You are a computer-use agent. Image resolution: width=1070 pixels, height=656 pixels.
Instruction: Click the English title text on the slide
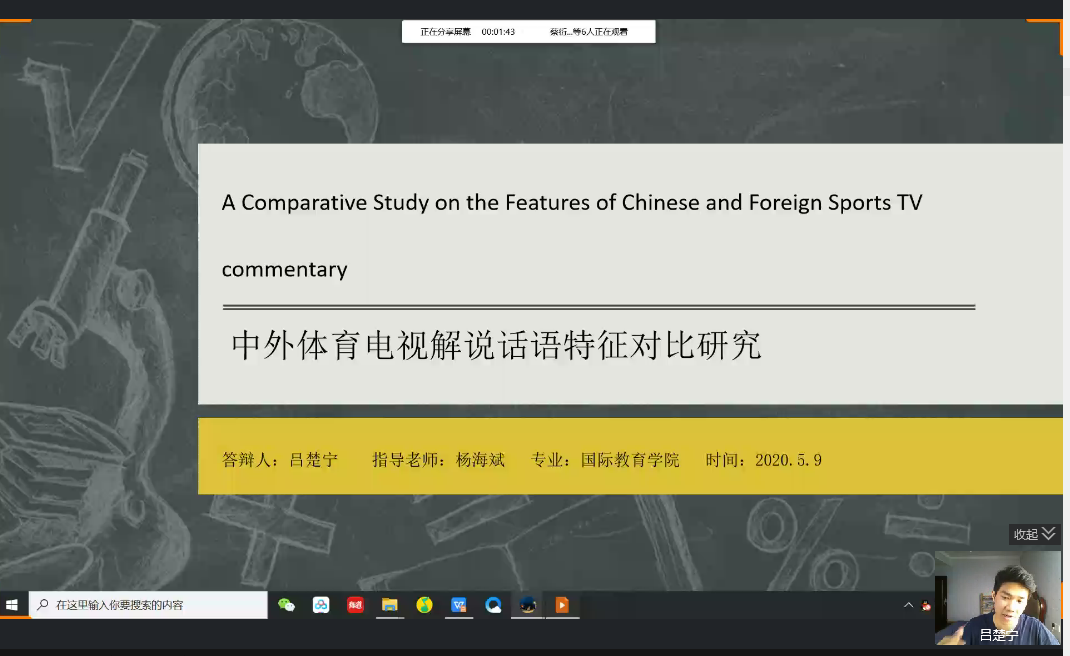[571, 203]
